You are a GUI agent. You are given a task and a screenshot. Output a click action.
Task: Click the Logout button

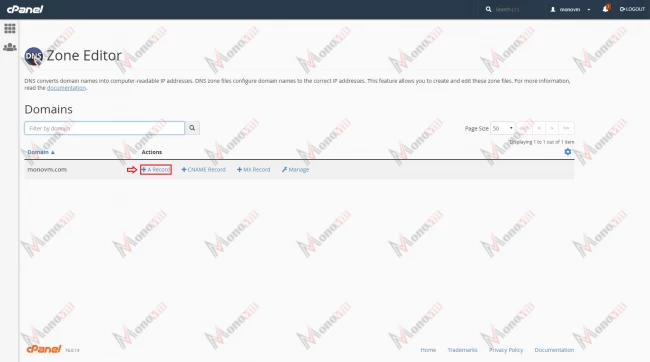coord(632,9)
